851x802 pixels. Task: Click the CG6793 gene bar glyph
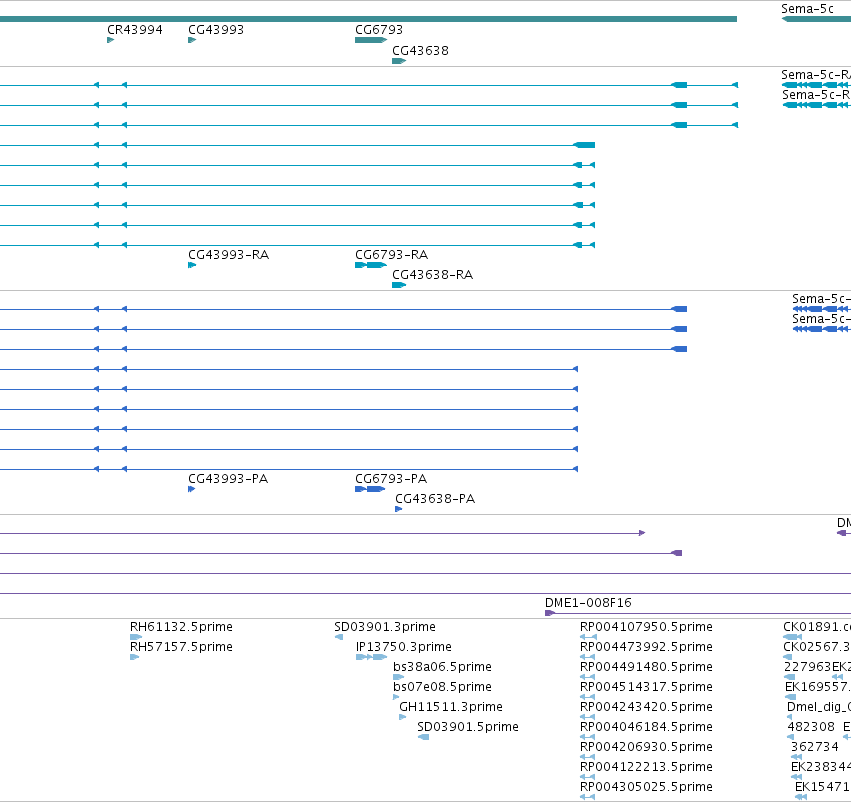pos(371,40)
